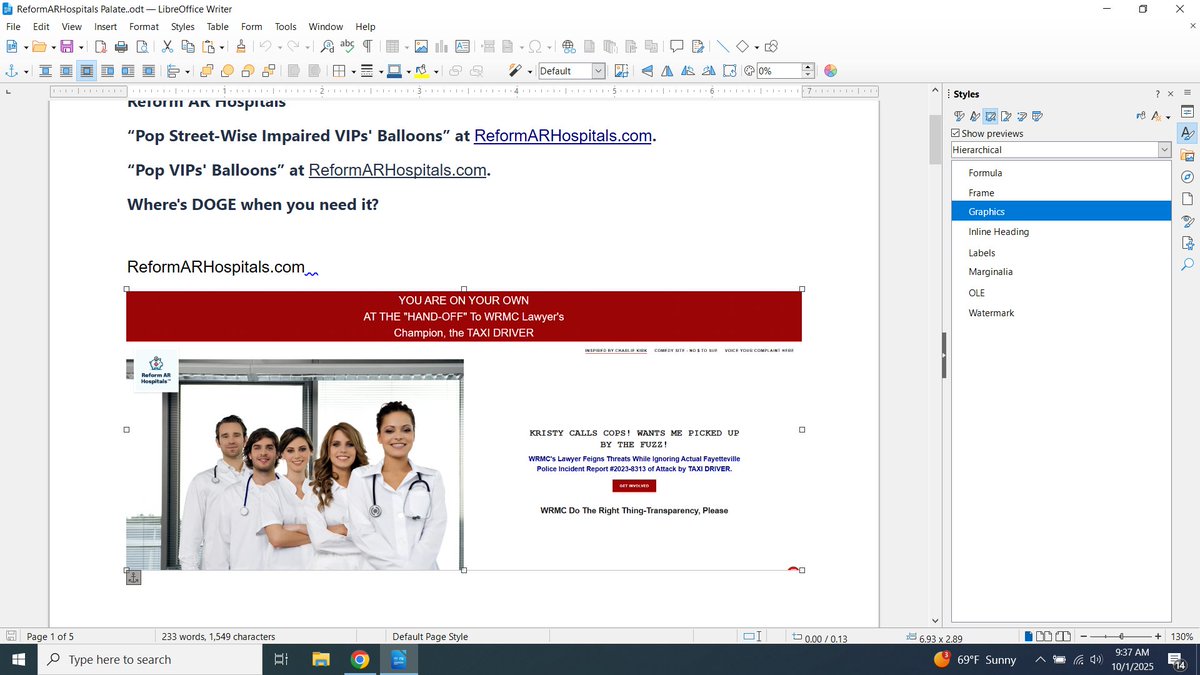1200x675 pixels.
Task: Switch to Table Styles in Styles panel
Action: coord(1037,116)
